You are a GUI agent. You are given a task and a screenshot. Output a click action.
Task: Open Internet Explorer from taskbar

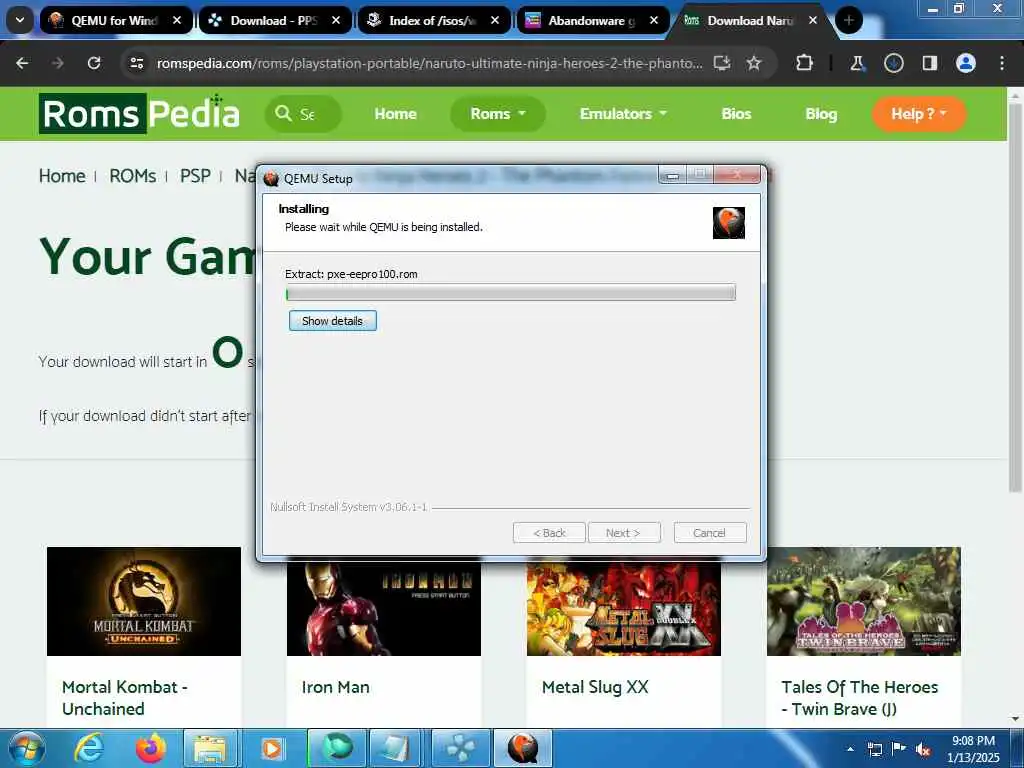pos(89,749)
